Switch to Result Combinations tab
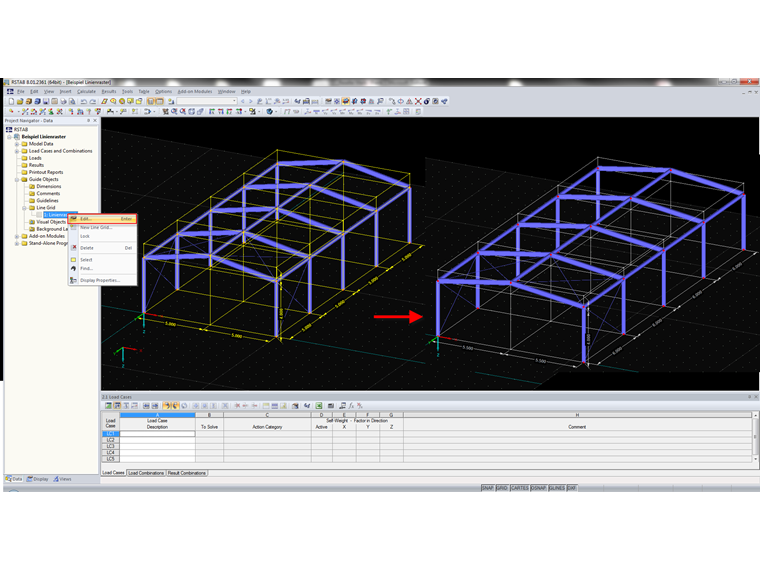Viewport: 760px width, 570px height. (187, 473)
